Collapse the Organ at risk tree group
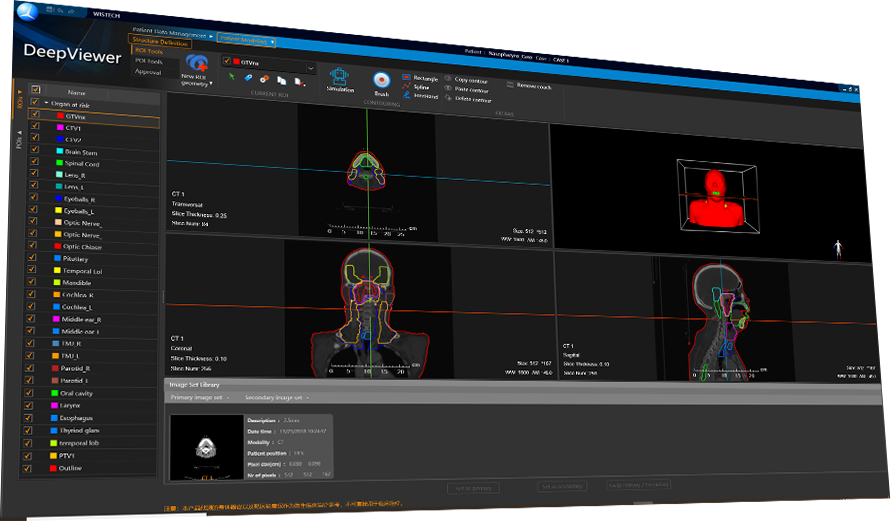 click(x=47, y=103)
